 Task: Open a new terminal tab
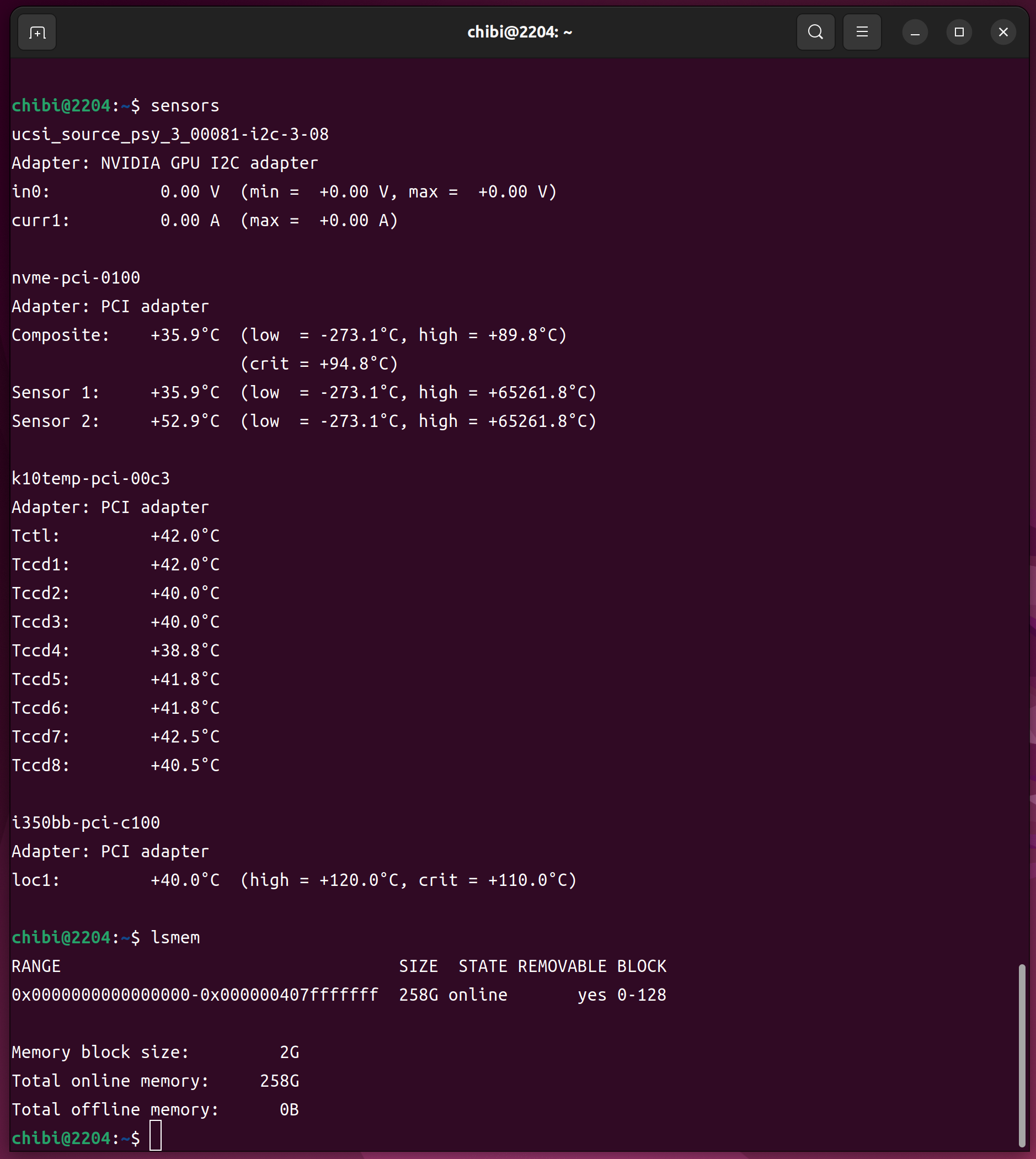coord(37,33)
